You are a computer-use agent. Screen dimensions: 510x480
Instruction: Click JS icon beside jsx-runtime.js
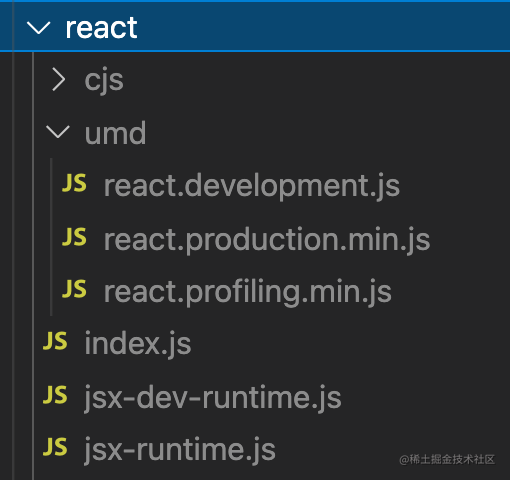55,447
